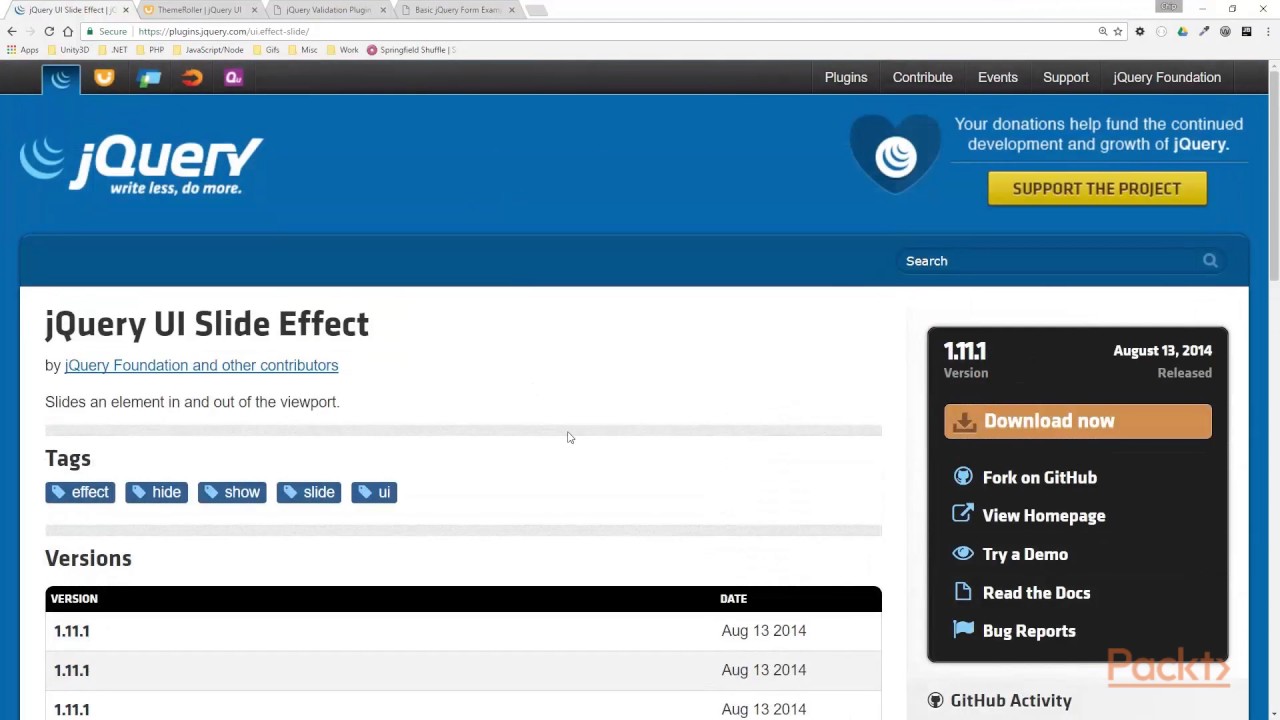Switch to the jQuery Validation Plugin tab

pos(328,10)
